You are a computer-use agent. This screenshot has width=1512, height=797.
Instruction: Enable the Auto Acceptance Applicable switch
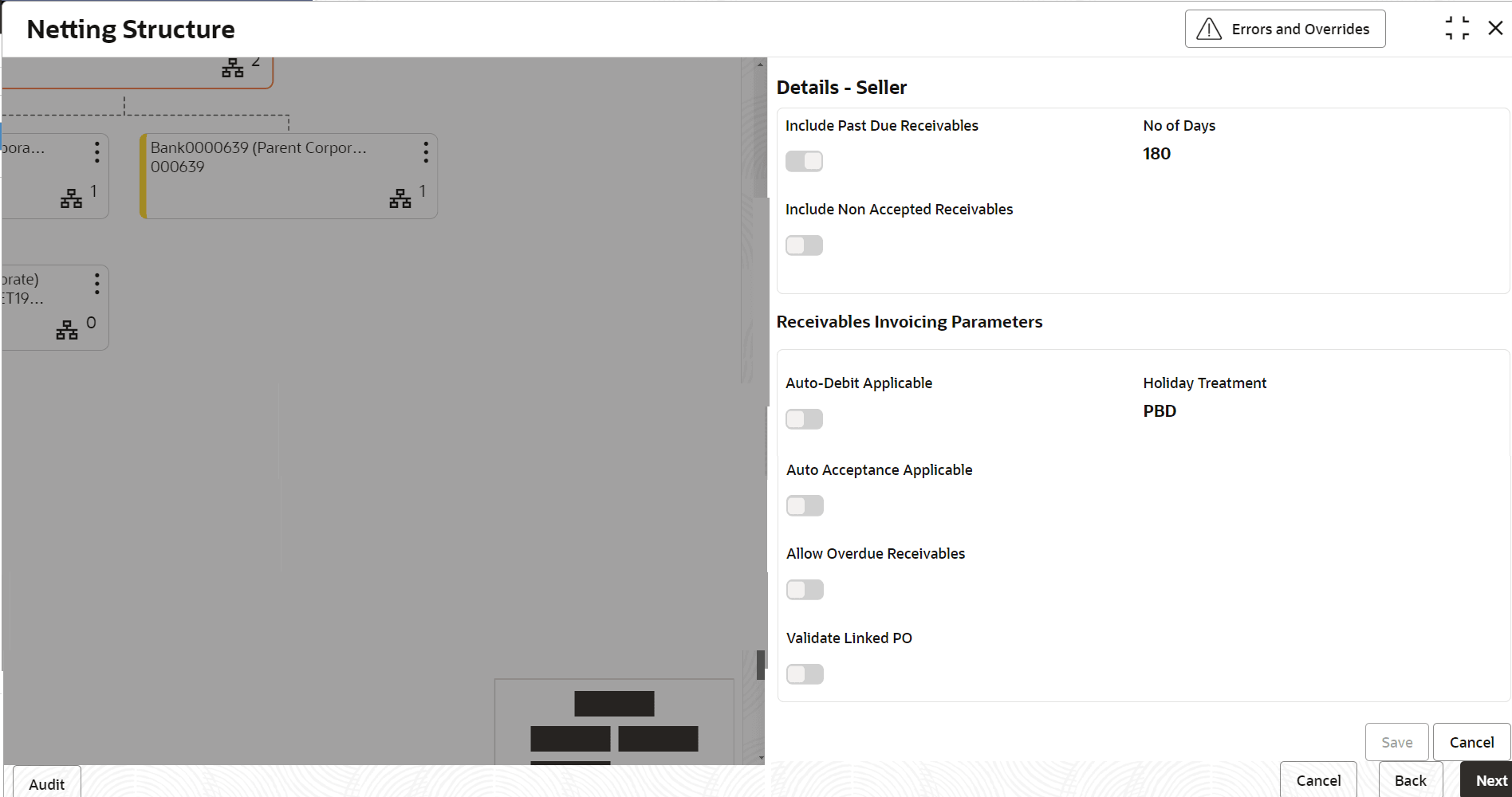point(805,506)
